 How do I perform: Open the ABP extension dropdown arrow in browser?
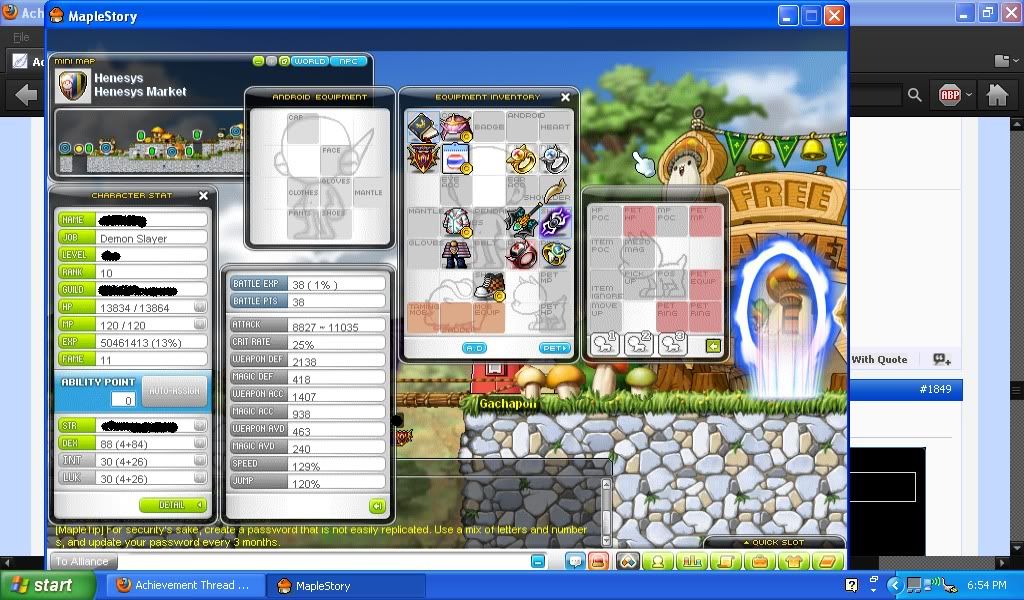tap(969, 95)
